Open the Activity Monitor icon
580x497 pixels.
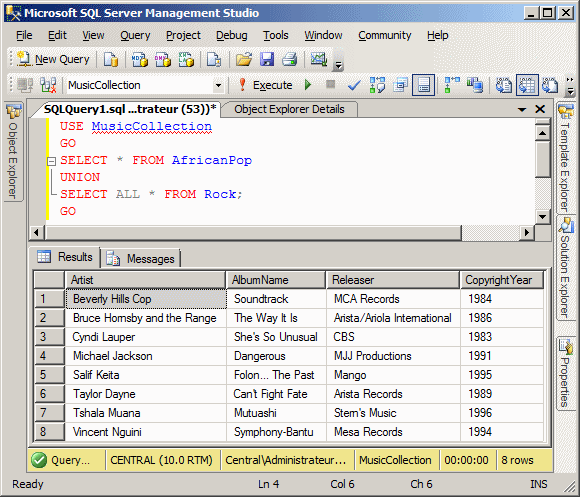point(318,59)
